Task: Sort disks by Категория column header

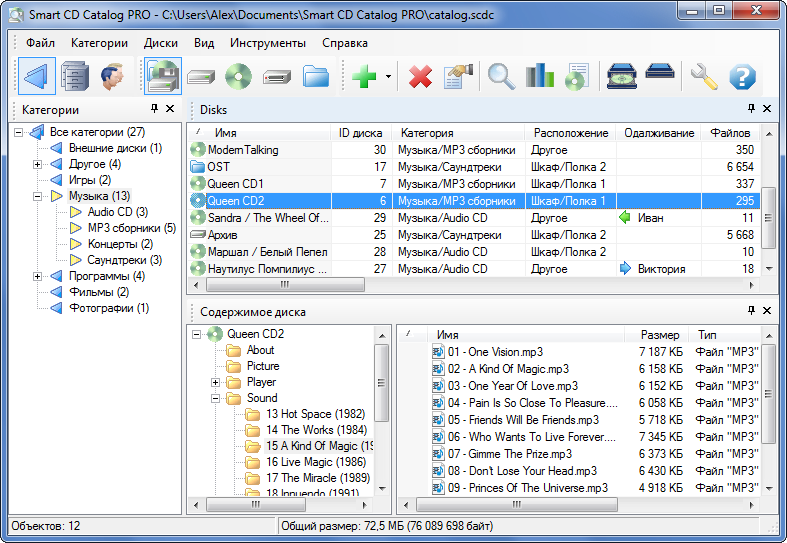Action: (x=425, y=133)
